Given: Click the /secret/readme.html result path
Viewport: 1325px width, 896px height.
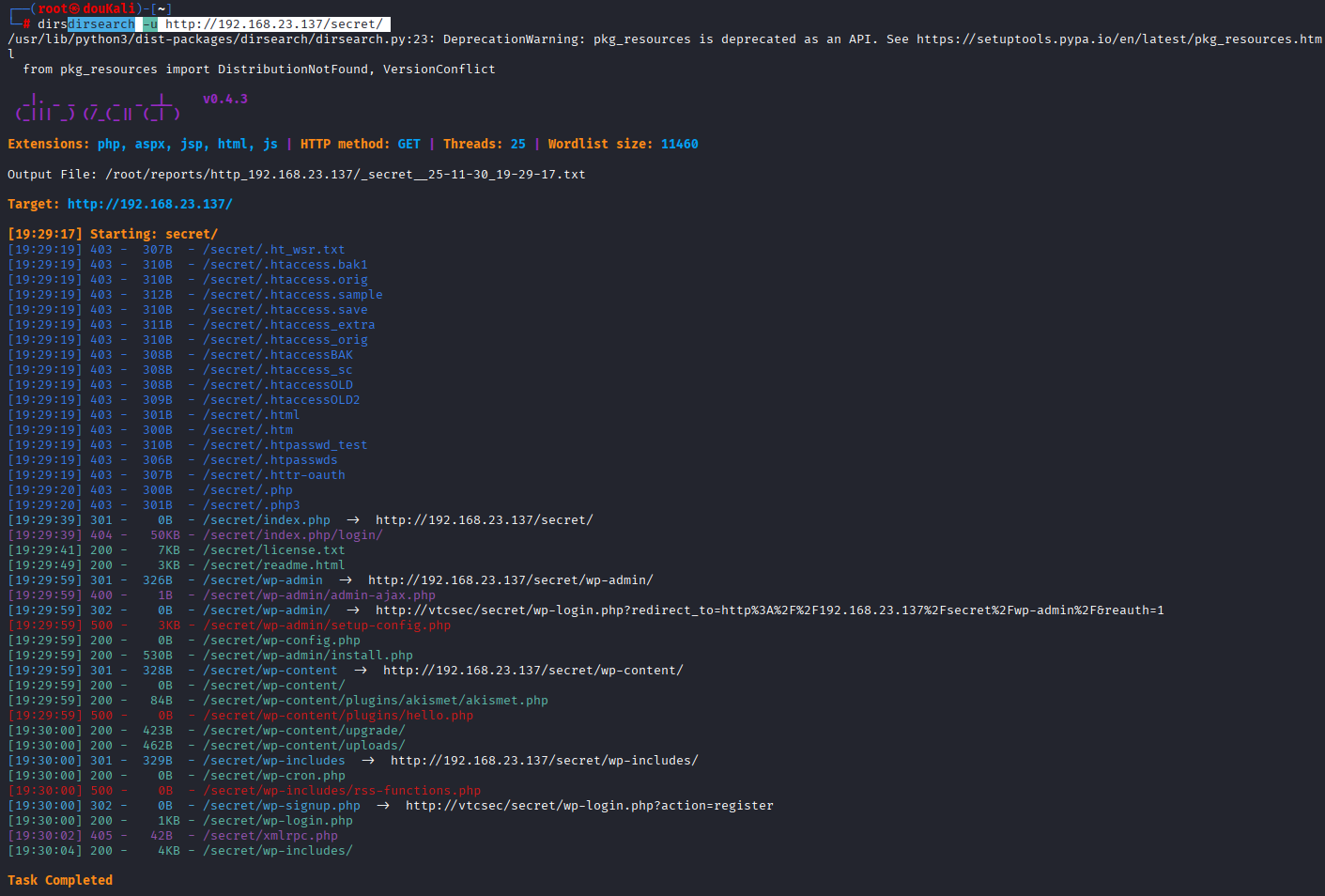Looking at the screenshot, I should [x=273, y=565].
